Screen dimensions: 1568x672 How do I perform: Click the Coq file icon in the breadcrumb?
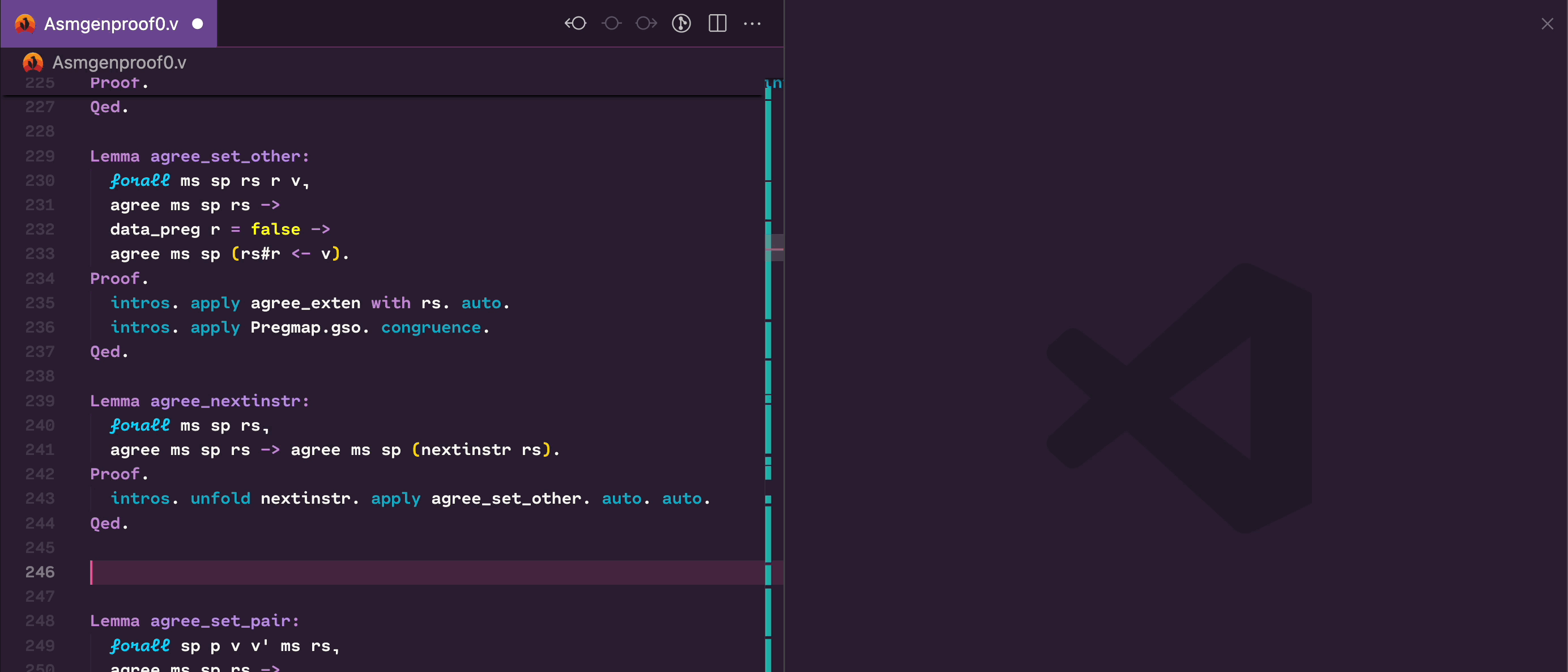[x=33, y=62]
